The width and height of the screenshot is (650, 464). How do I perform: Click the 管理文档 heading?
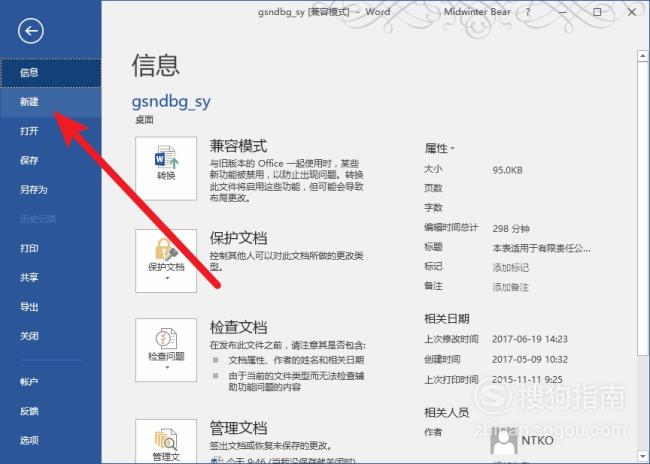point(238,428)
